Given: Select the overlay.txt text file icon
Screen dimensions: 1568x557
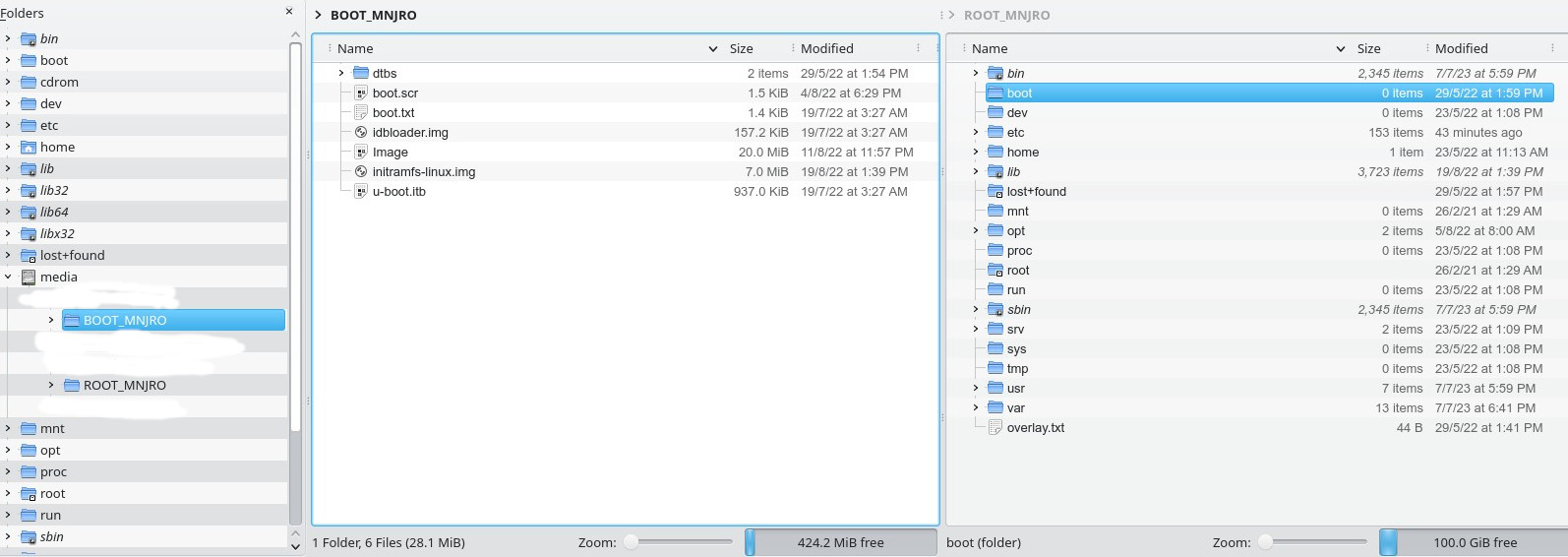Looking at the screenshot, I should click(x=995, y=427).
